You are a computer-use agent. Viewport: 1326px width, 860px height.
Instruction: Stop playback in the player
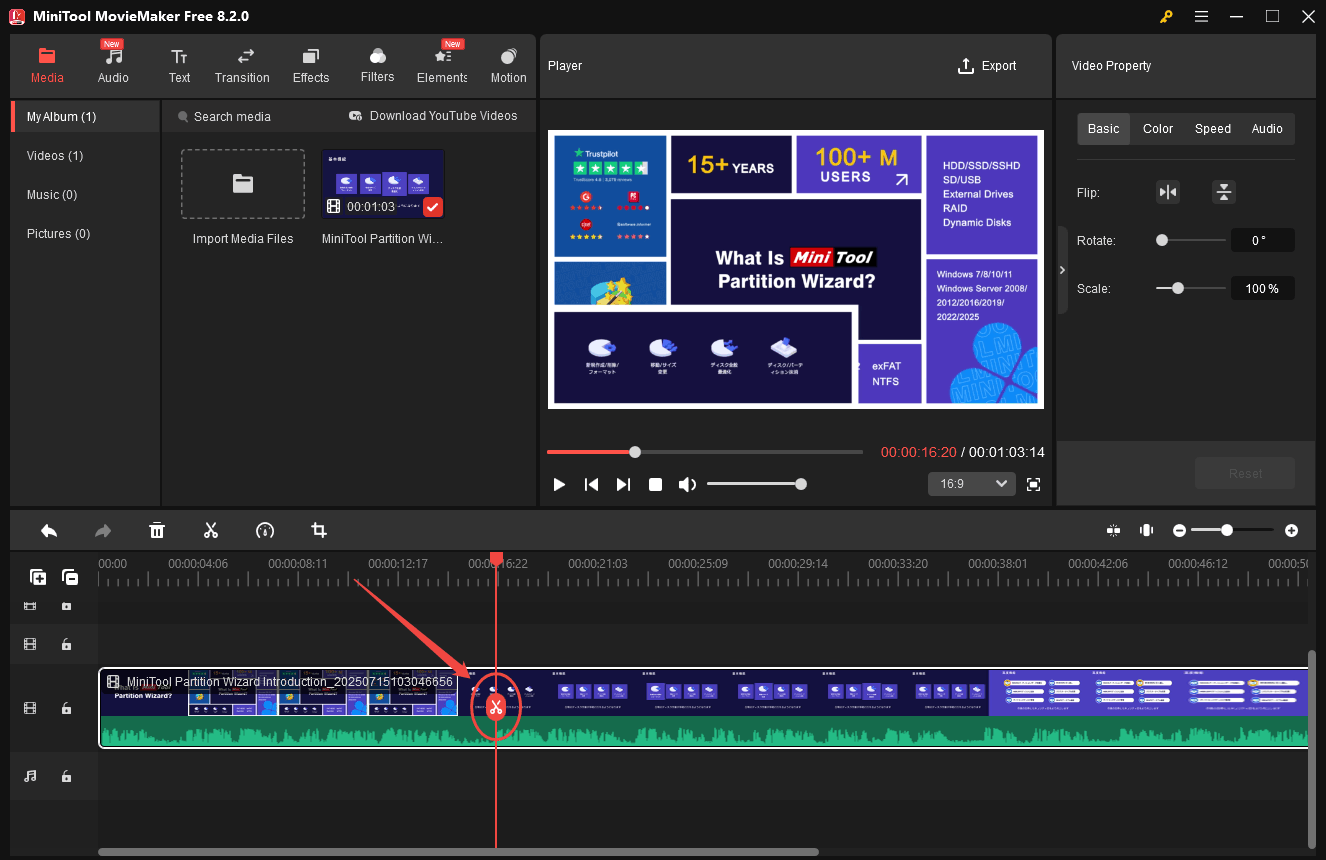coord(655,484)
